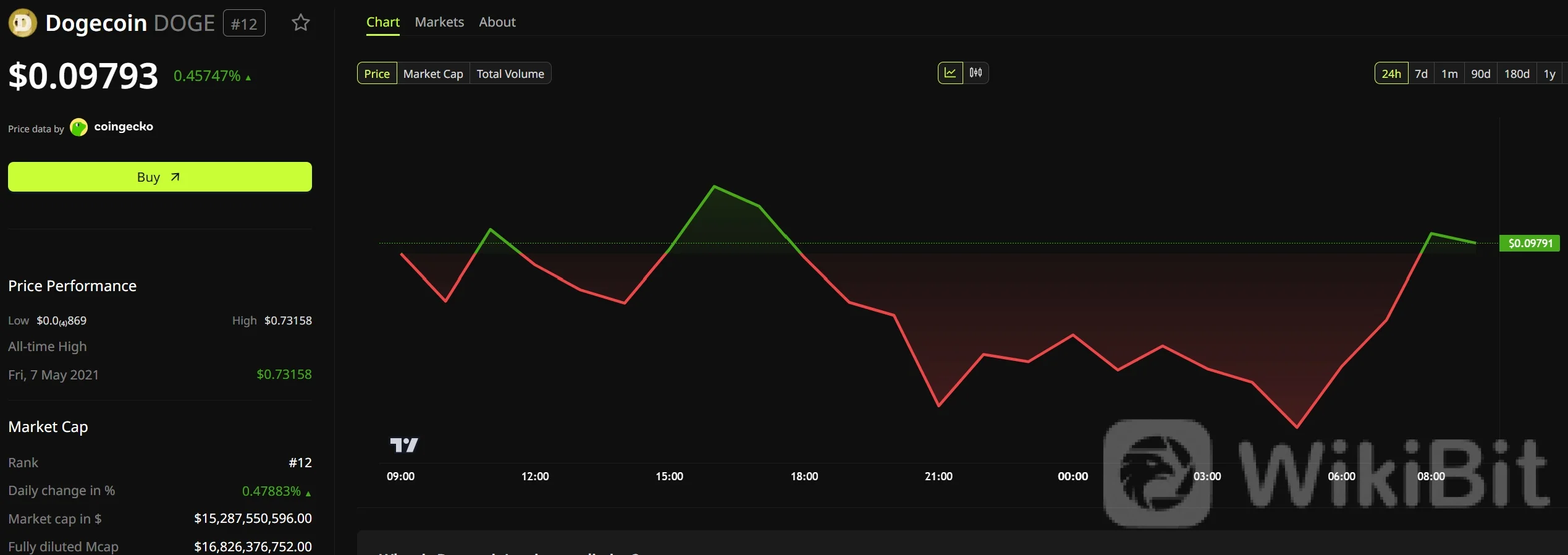This screenshot has width=1568, height=555.
Task: Click the all-time high value $0.73158 in green
Action: click(284, 375)
